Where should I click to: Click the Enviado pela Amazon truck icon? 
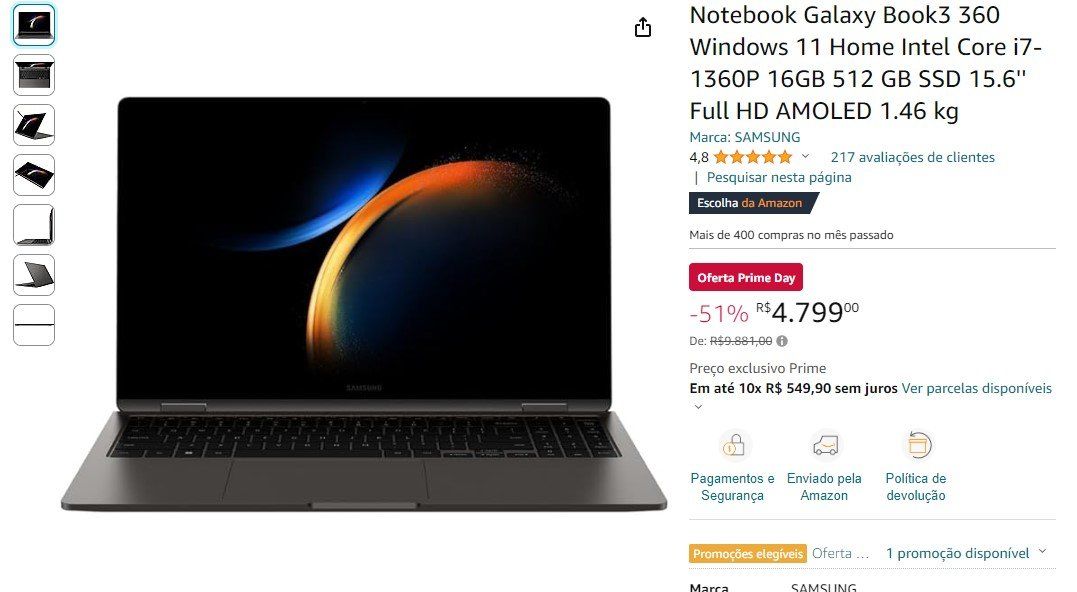click(824, 445)
